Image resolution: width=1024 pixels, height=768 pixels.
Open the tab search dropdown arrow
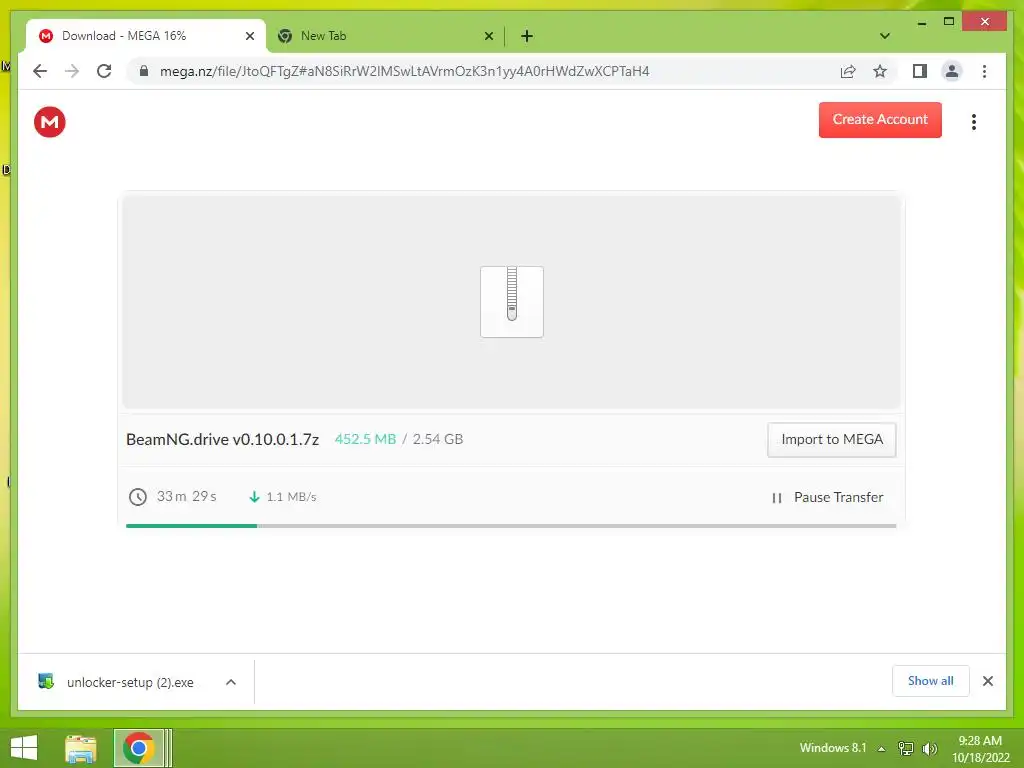(x=884, y=36)
